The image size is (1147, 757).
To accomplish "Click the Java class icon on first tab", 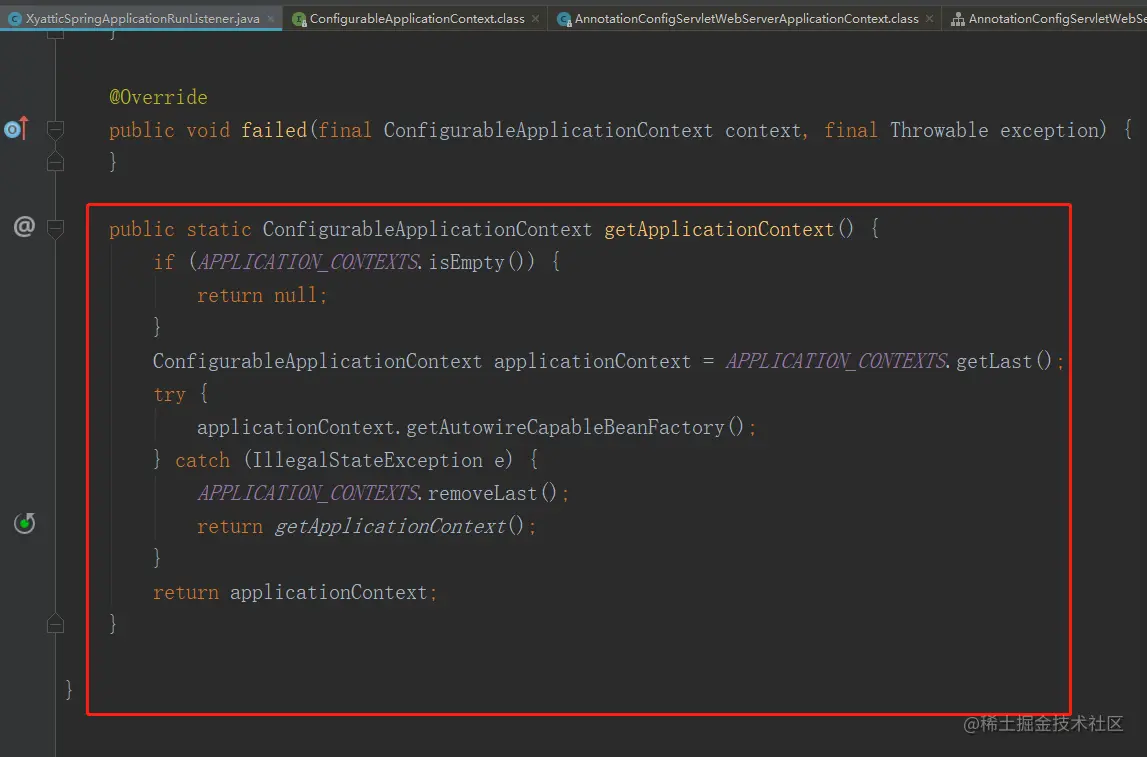I will coord(15,19).
